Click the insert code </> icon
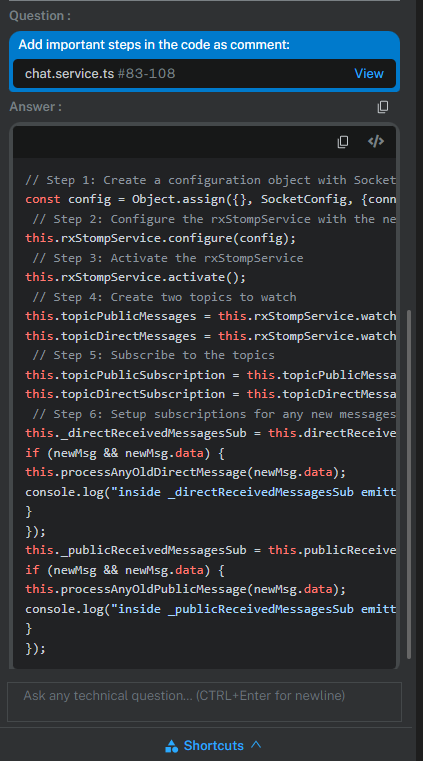This screenshot has width=423, height=761. click(x=376, y=141)
